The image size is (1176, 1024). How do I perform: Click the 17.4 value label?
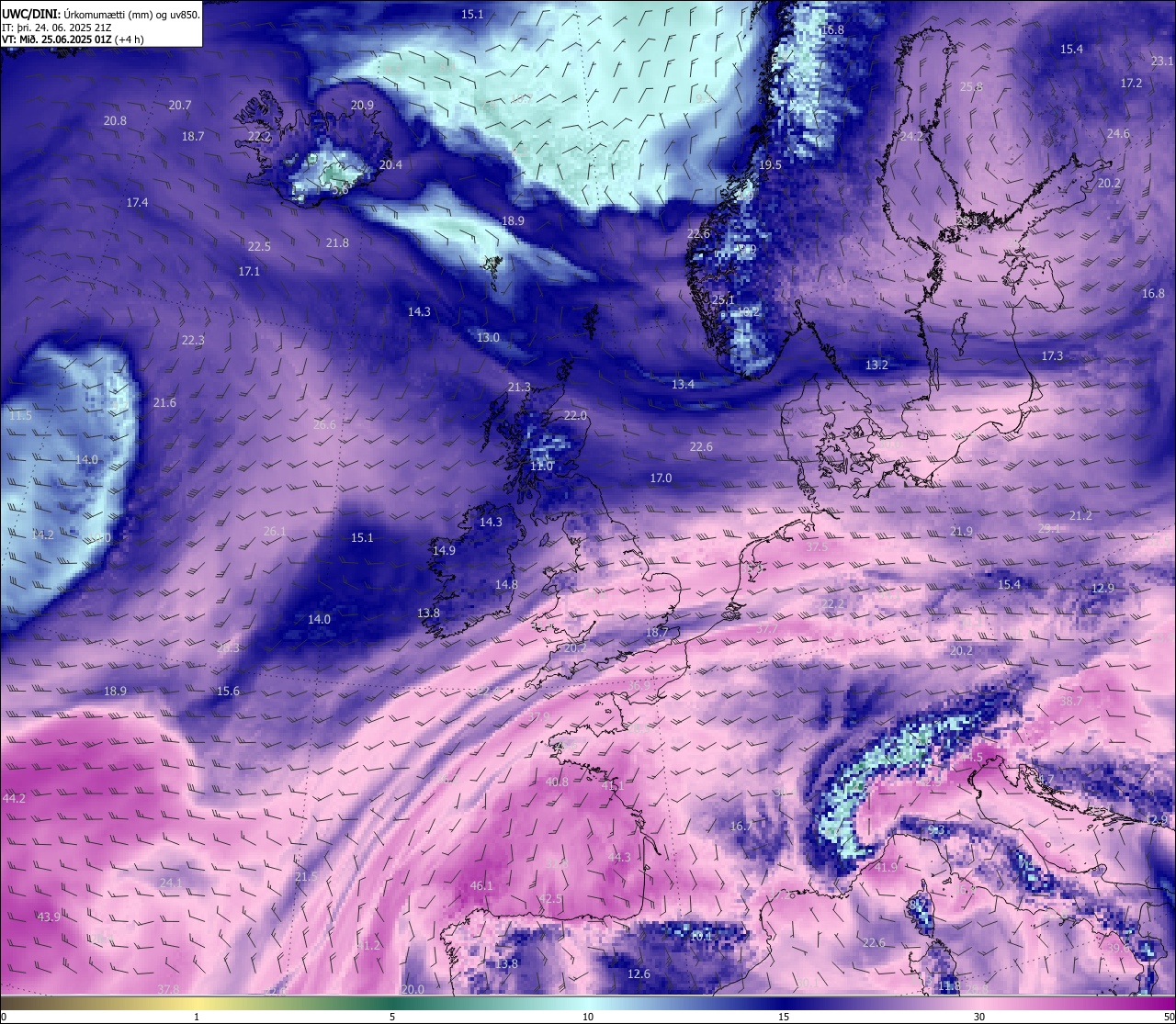pos(137,202)
